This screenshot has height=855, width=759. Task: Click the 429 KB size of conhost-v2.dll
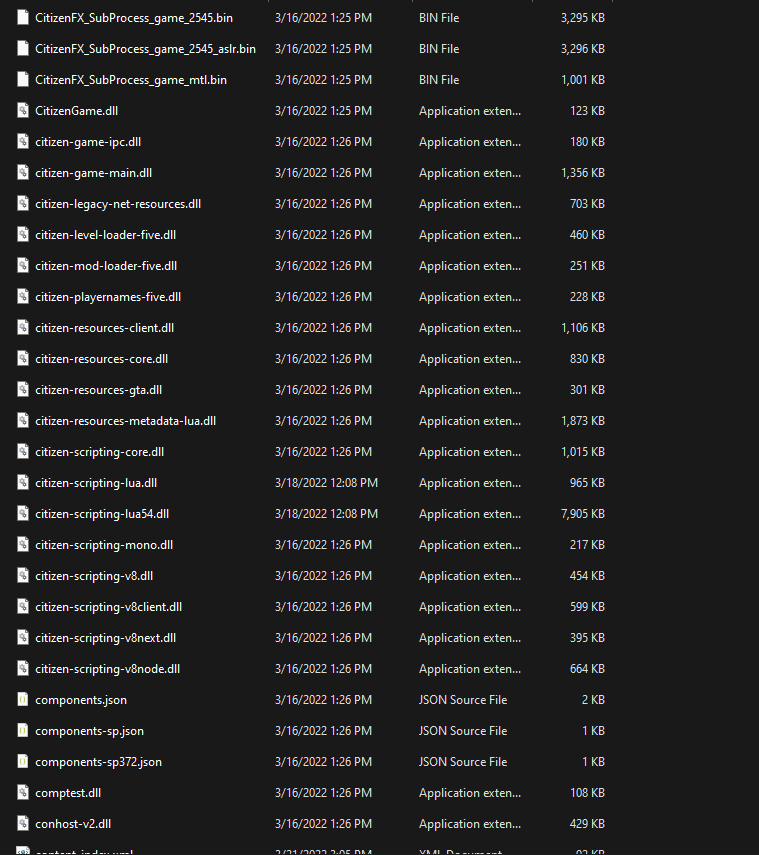587,824
